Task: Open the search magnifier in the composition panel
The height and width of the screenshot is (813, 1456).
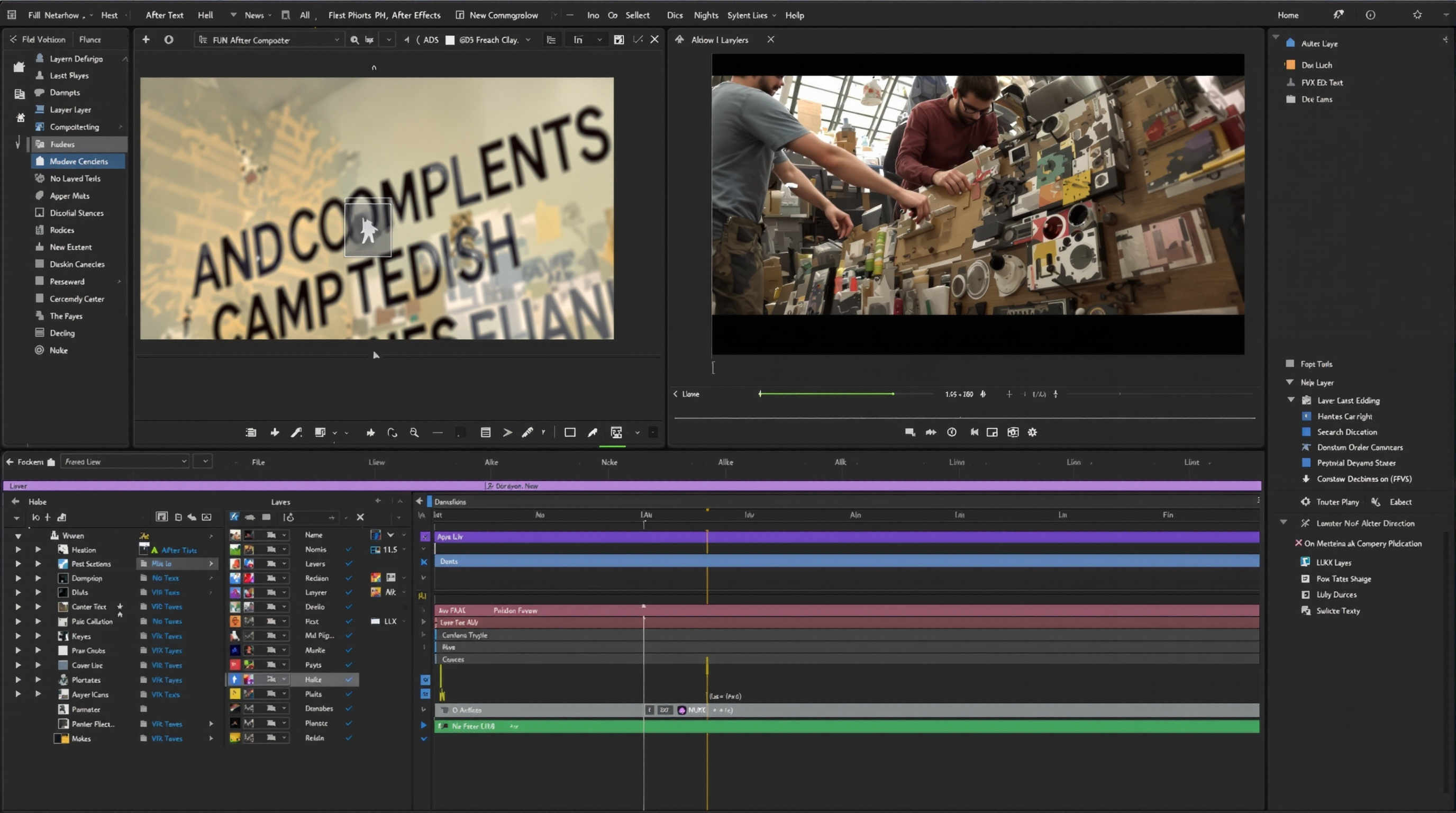Action: tap(355, 40)
